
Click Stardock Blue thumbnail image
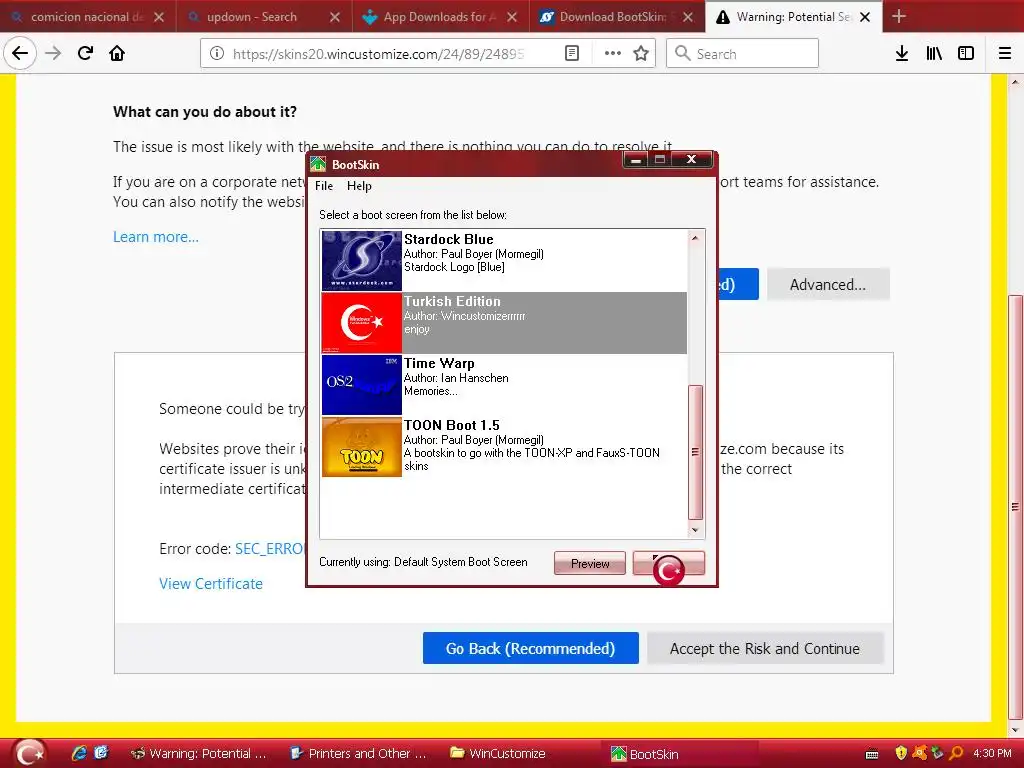tap(362, 261)
